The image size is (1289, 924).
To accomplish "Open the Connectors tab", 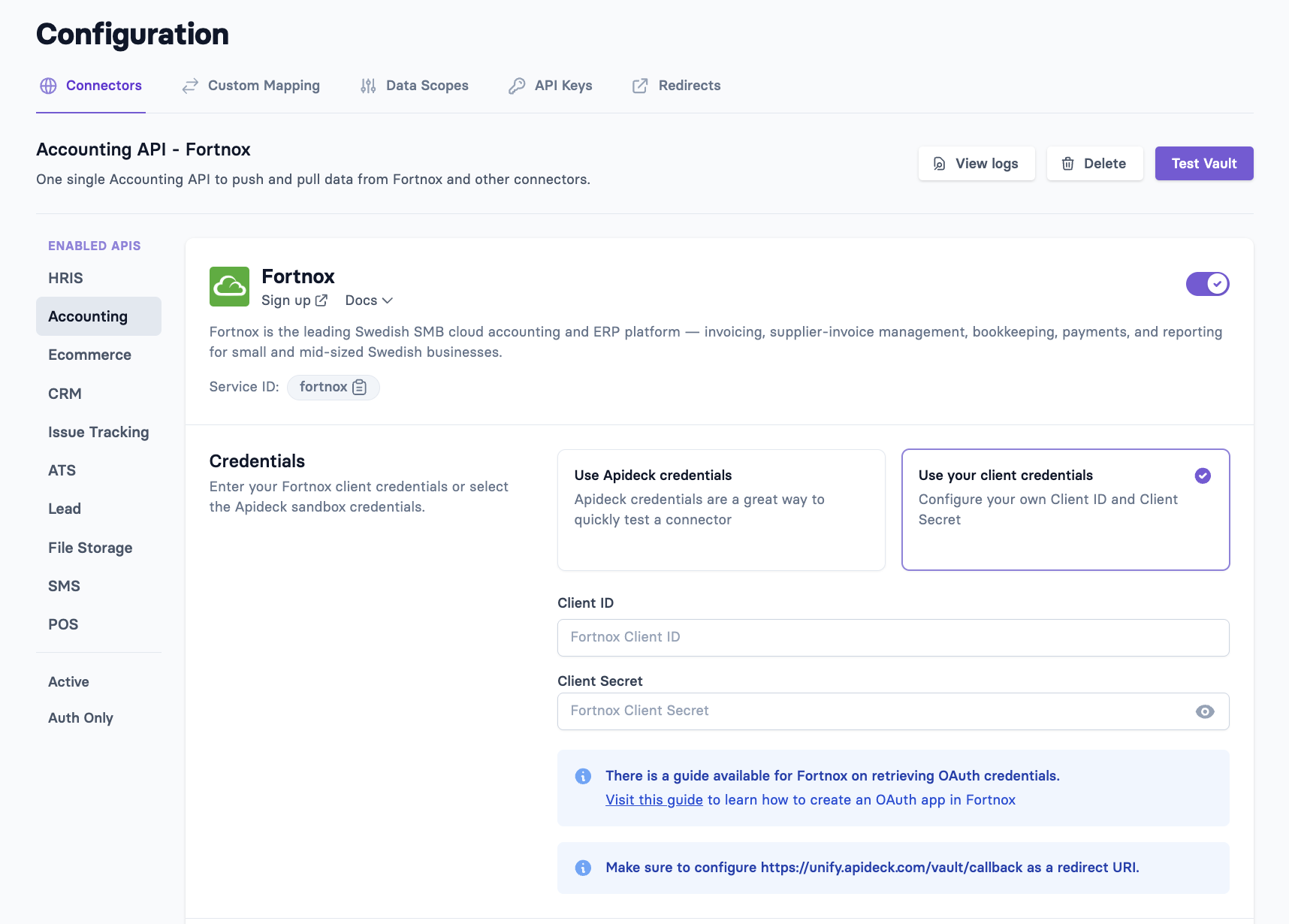I will click(91, 86).
